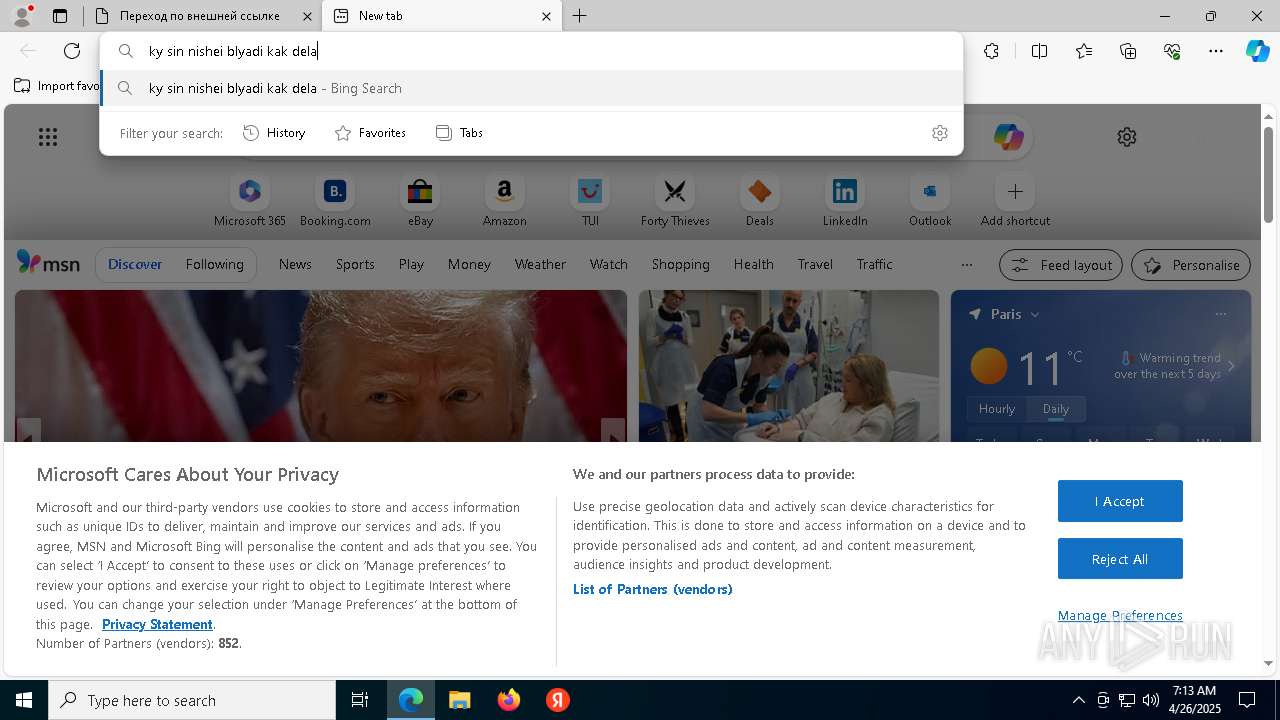Select the Bing Search suggestion
The height and width of the screenshot is (720, 1280).
tap(532, 88)
